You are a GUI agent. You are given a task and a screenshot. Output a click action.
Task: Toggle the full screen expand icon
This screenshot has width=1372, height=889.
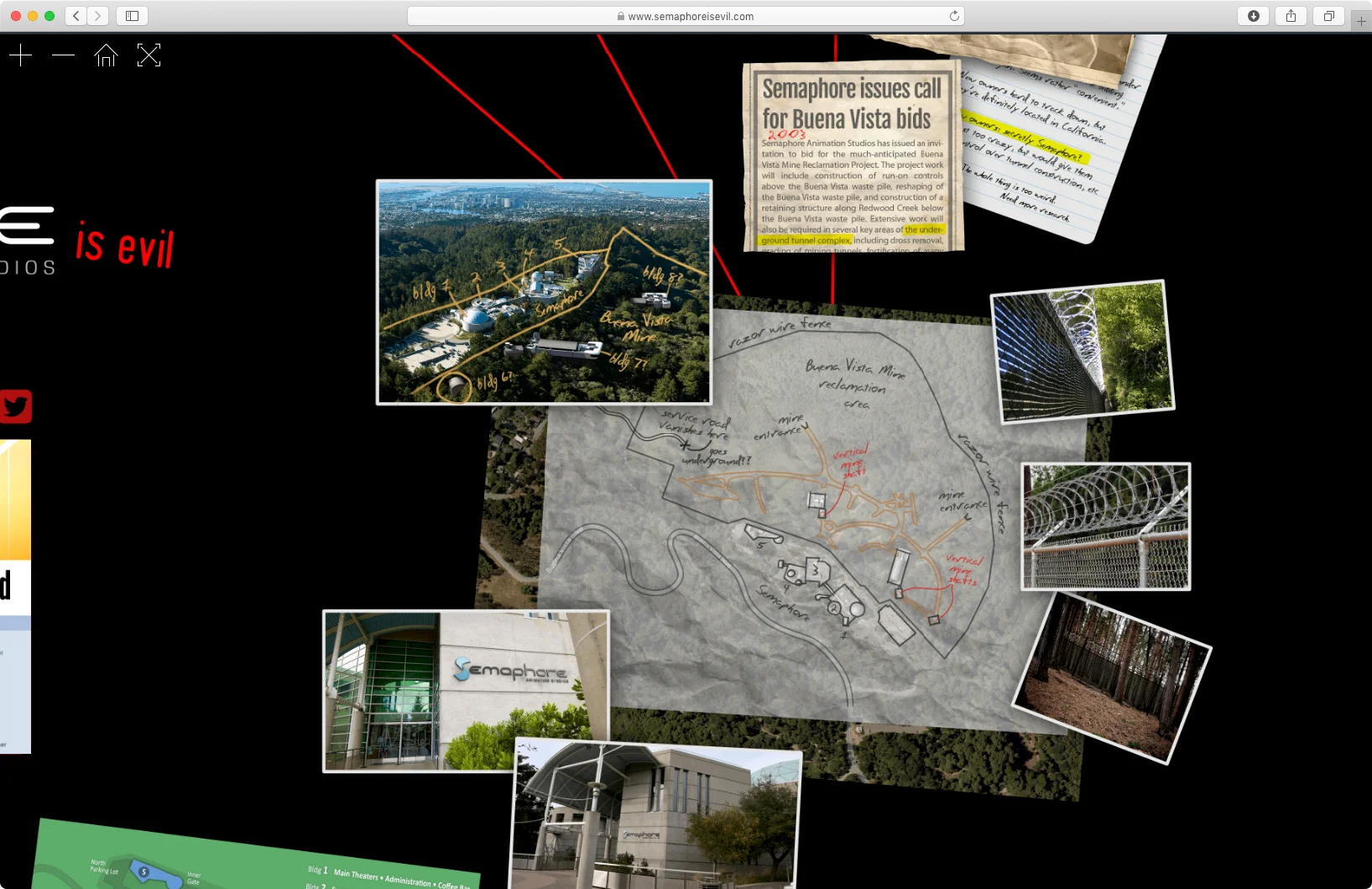[x=149, y=55]
